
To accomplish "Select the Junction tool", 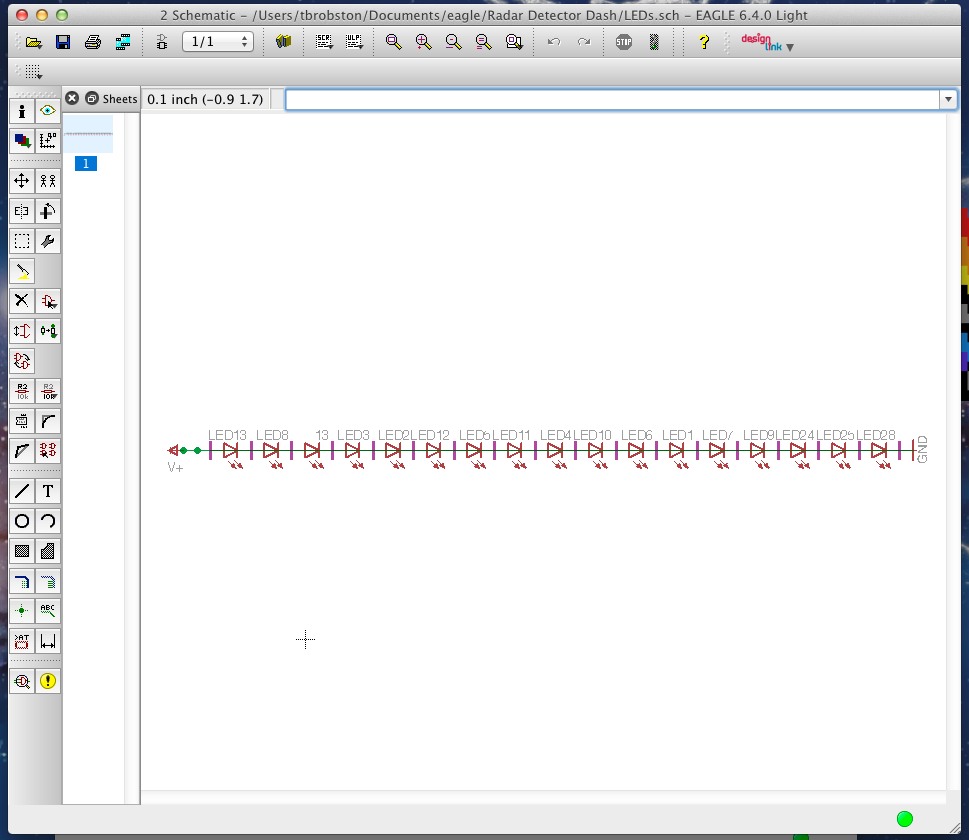I will [22, 611].
